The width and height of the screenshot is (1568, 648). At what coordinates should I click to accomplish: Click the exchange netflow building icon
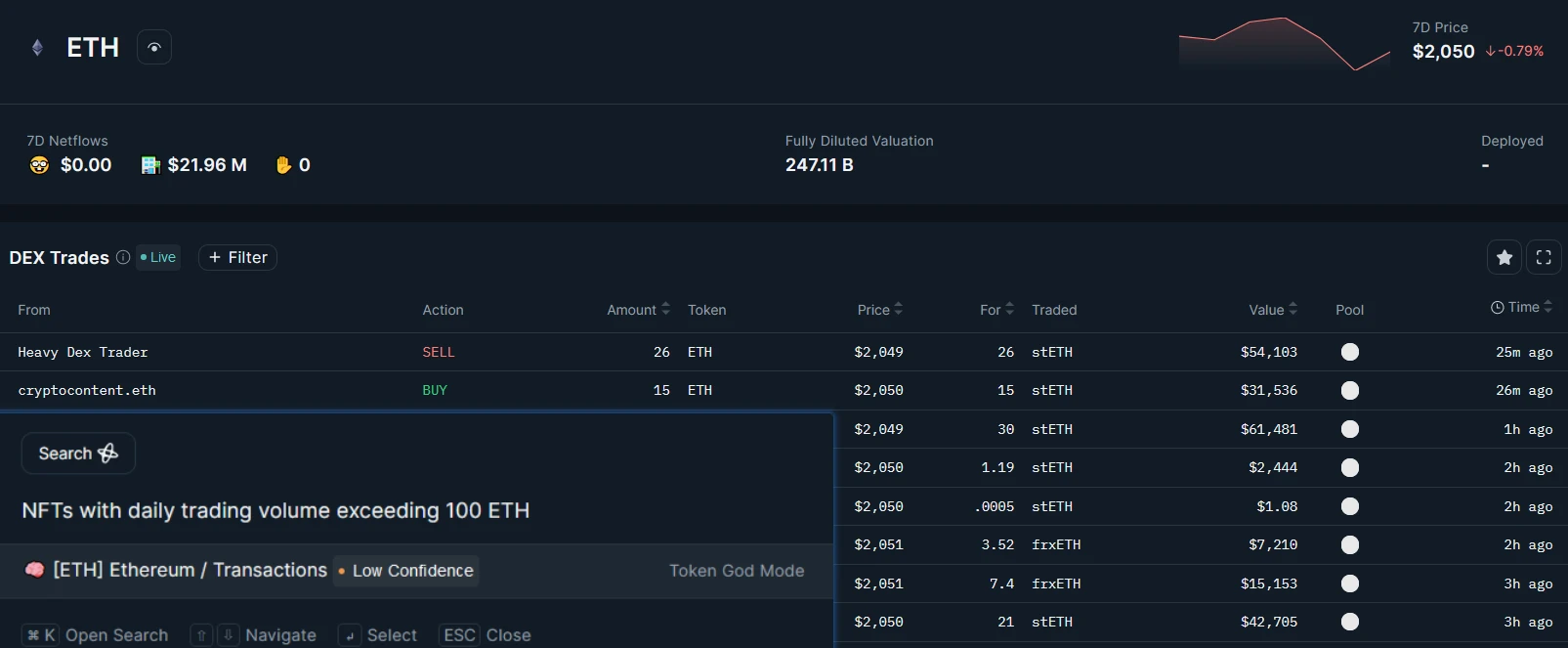coord(150,165)
